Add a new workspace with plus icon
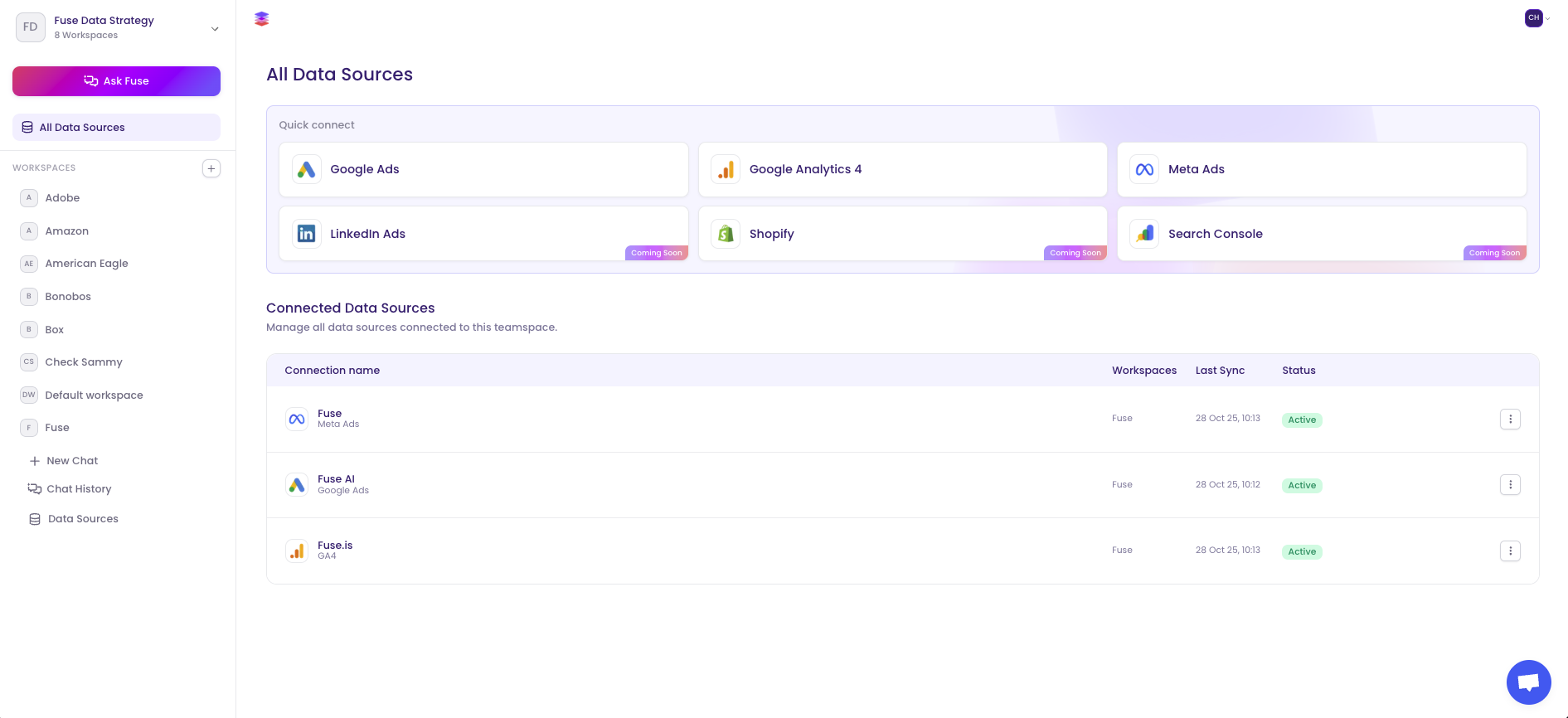This screenshot has width=1568, height=718. (211, 168)
